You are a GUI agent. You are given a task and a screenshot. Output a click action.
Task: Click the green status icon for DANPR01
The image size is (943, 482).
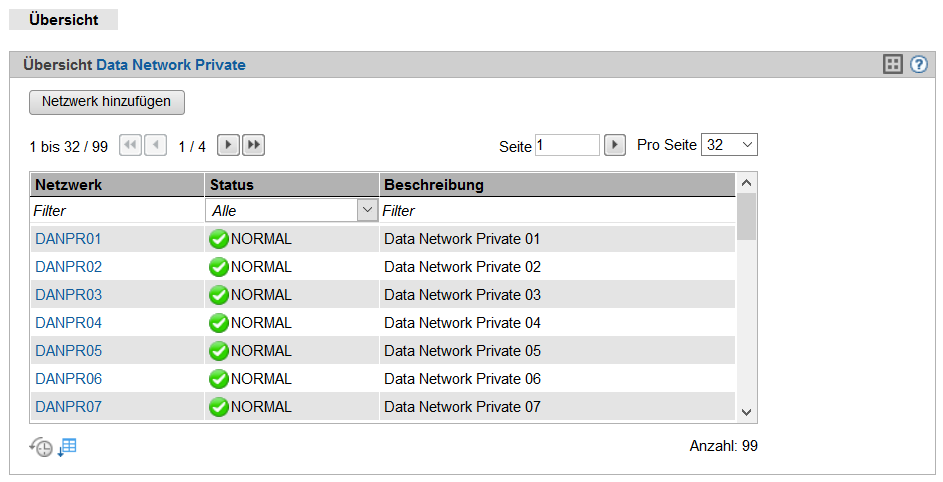click(219, 240)
